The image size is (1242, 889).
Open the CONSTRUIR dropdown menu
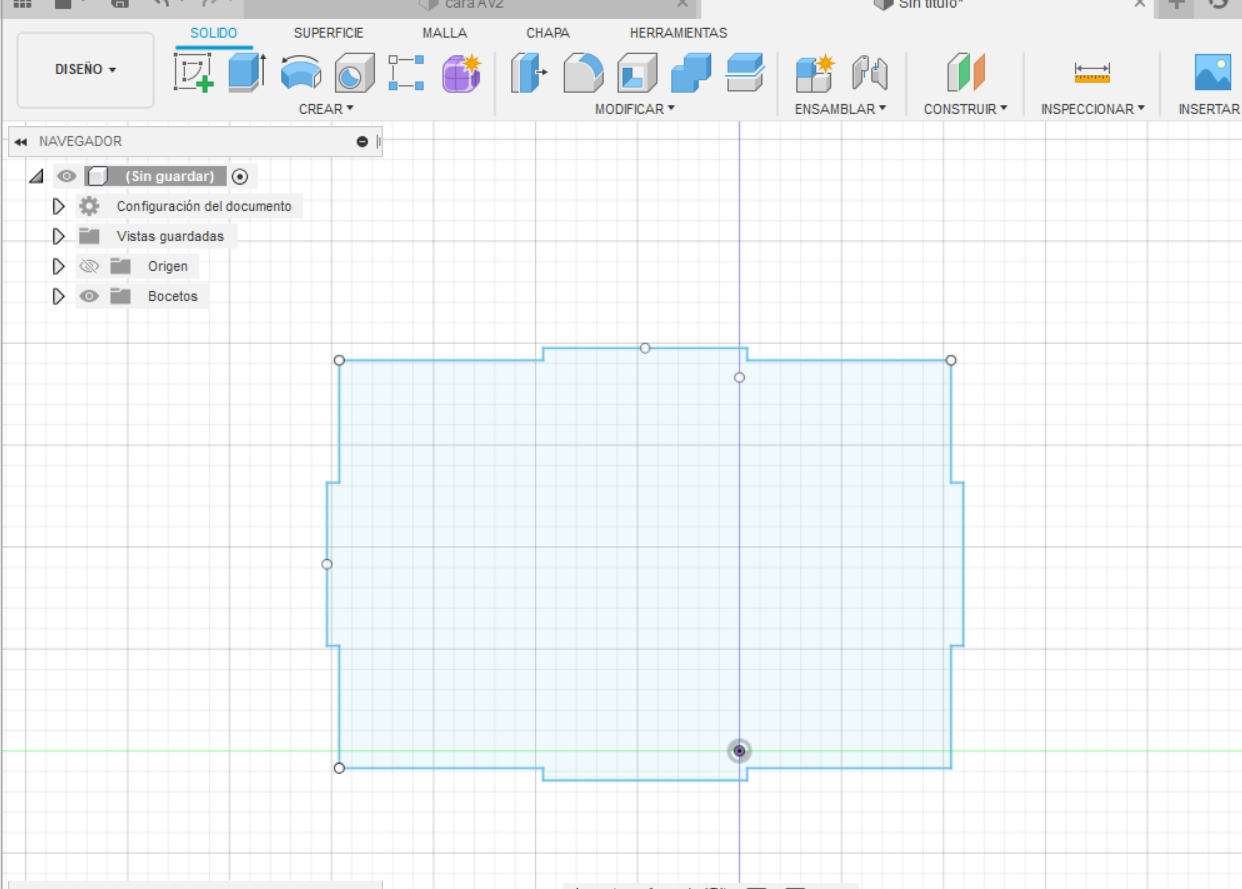click(965, 109)
